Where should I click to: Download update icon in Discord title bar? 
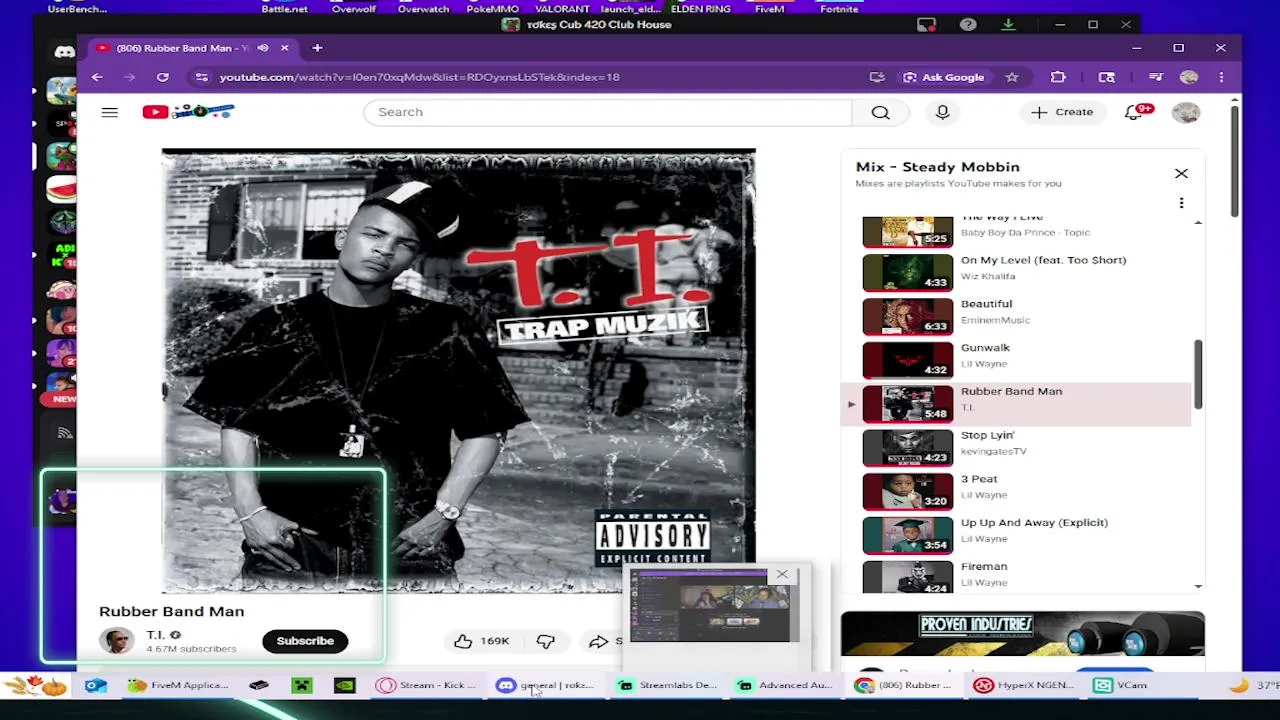[x=1008, y=25]
